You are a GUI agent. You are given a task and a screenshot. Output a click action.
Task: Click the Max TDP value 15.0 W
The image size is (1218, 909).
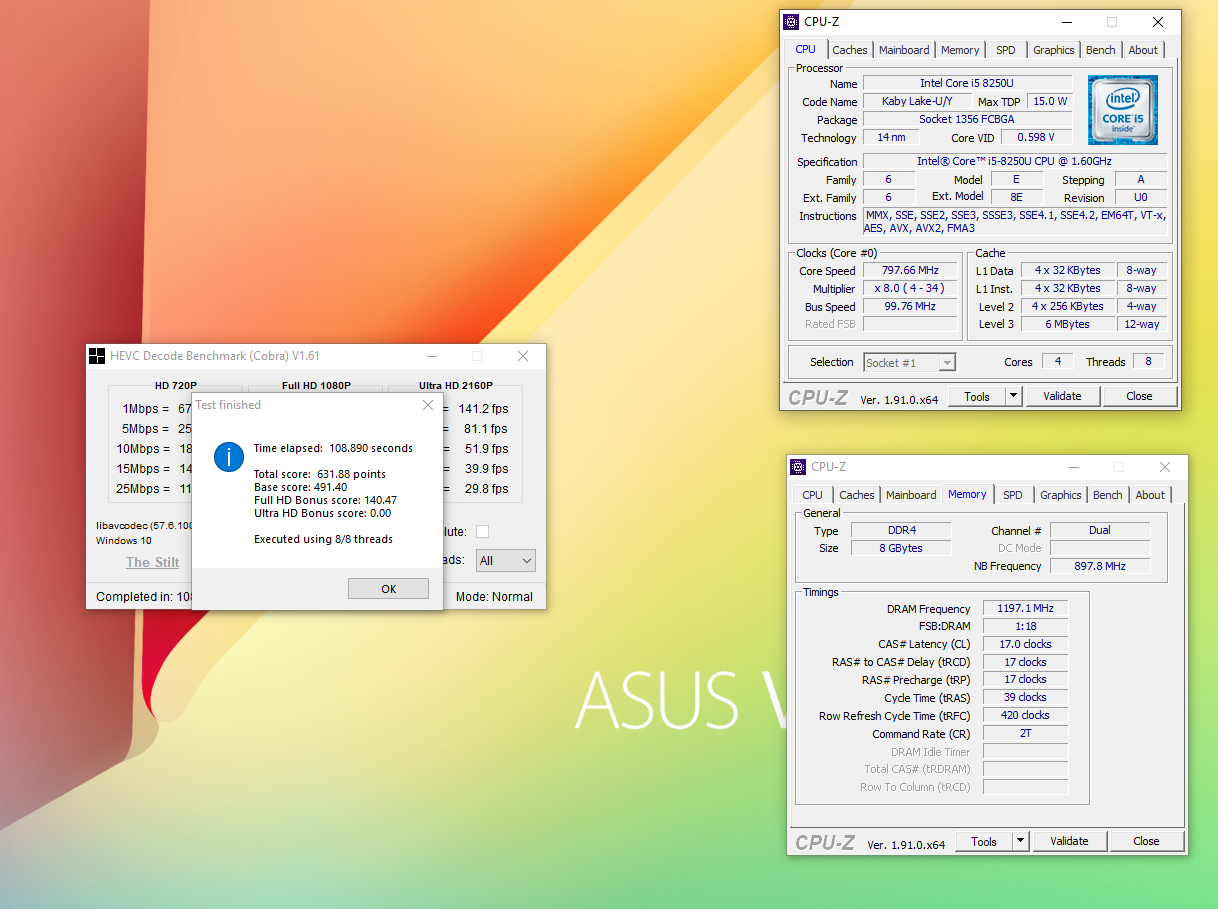[1050, 101]
